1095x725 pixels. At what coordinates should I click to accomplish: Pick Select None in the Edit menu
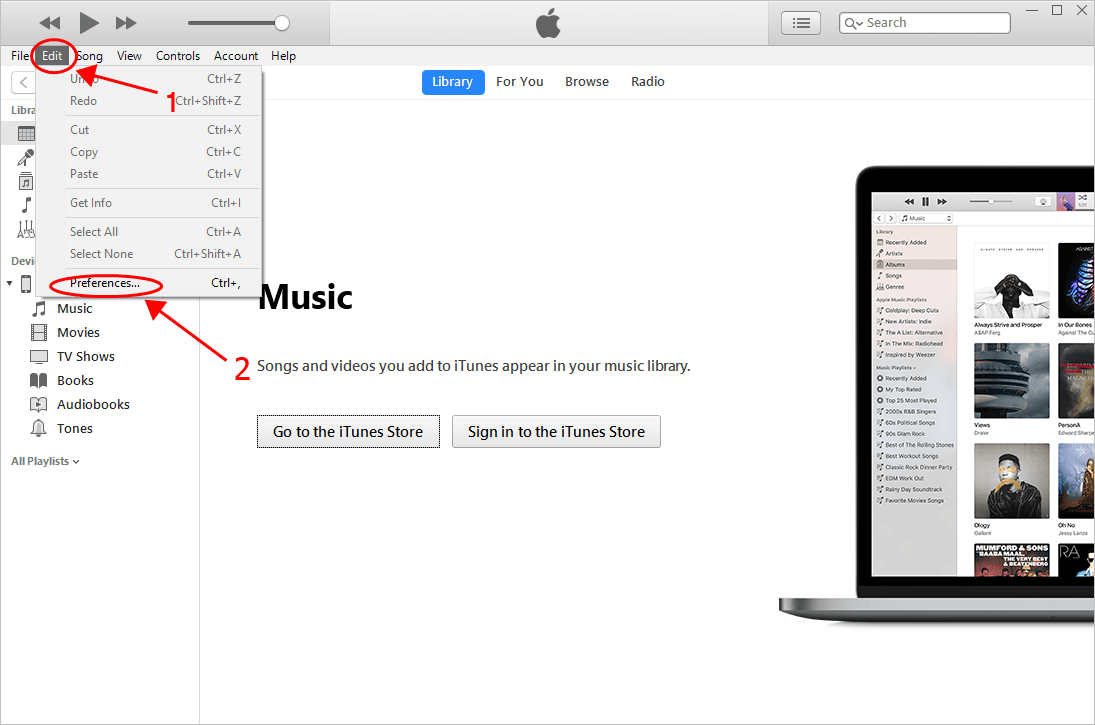pos(149,254)
